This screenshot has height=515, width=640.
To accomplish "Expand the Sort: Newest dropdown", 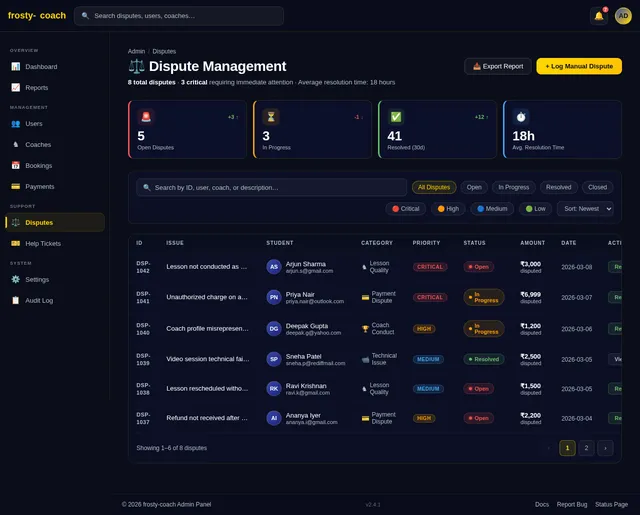I will [585, 209].
